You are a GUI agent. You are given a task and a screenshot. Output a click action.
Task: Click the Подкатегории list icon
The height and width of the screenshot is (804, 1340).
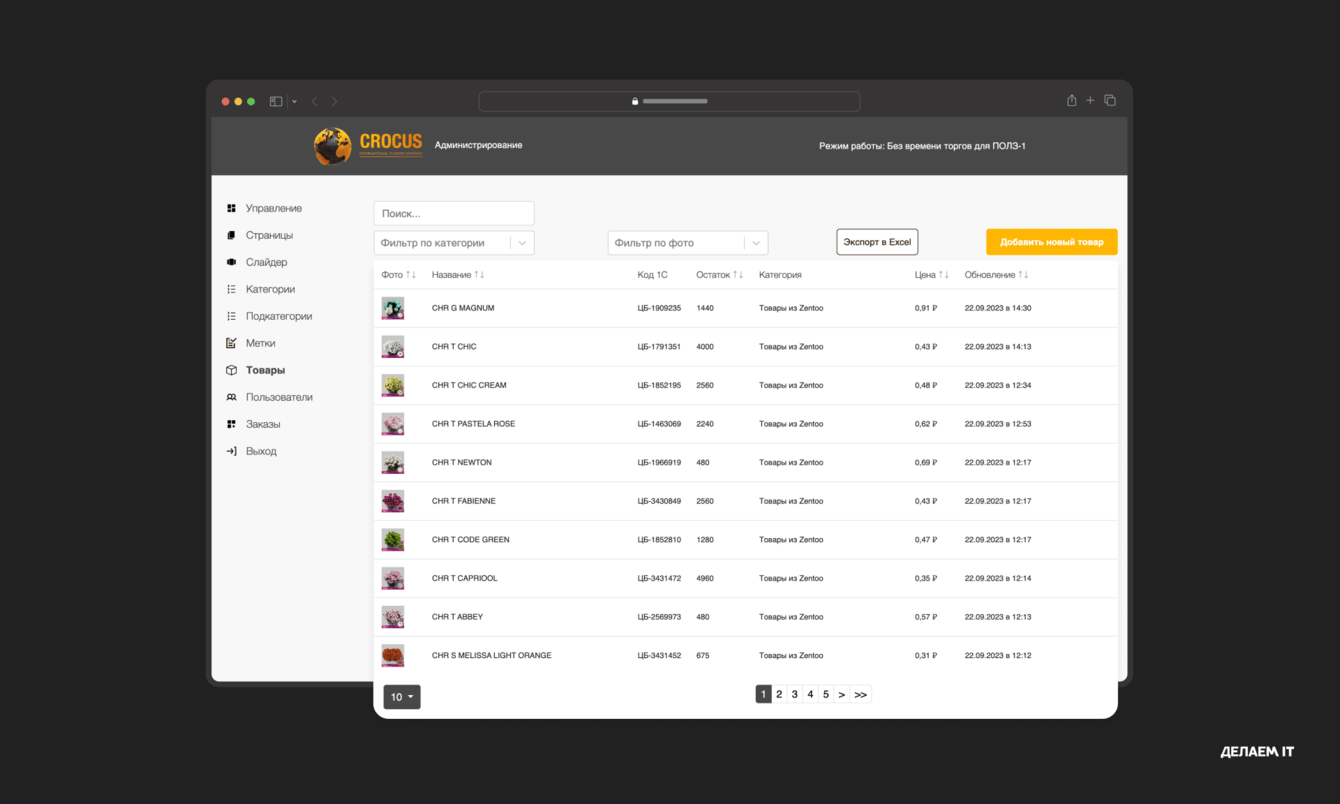tap(231, 316)
